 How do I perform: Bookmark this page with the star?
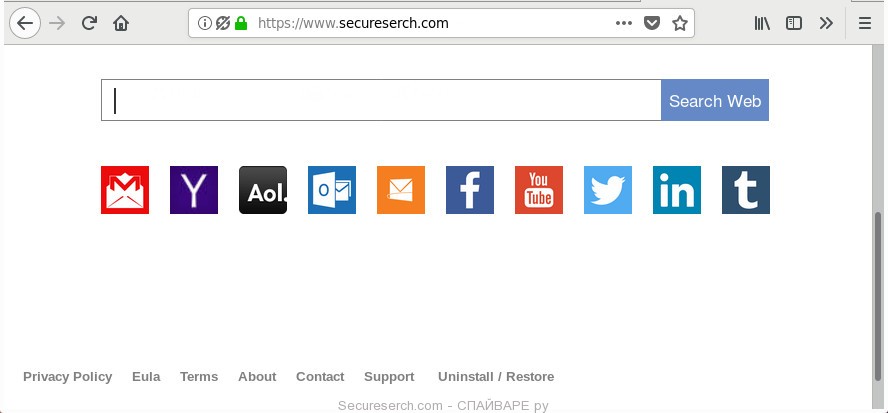[x=680, y=23]
